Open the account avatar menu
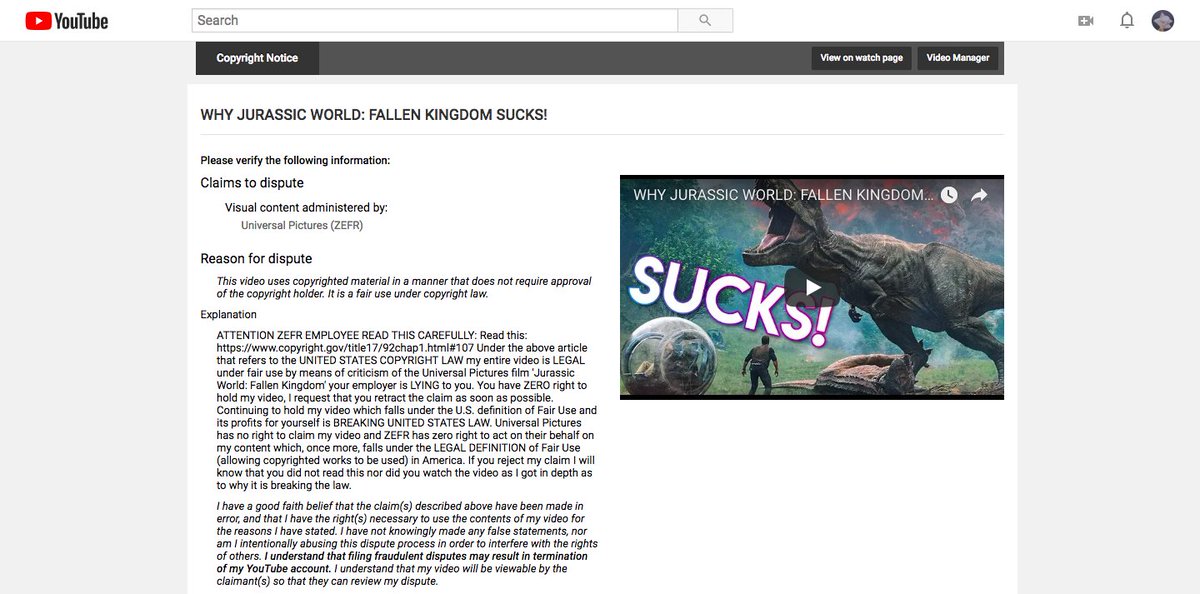This screenshot has width=1200, height=594. [1163, 20]
